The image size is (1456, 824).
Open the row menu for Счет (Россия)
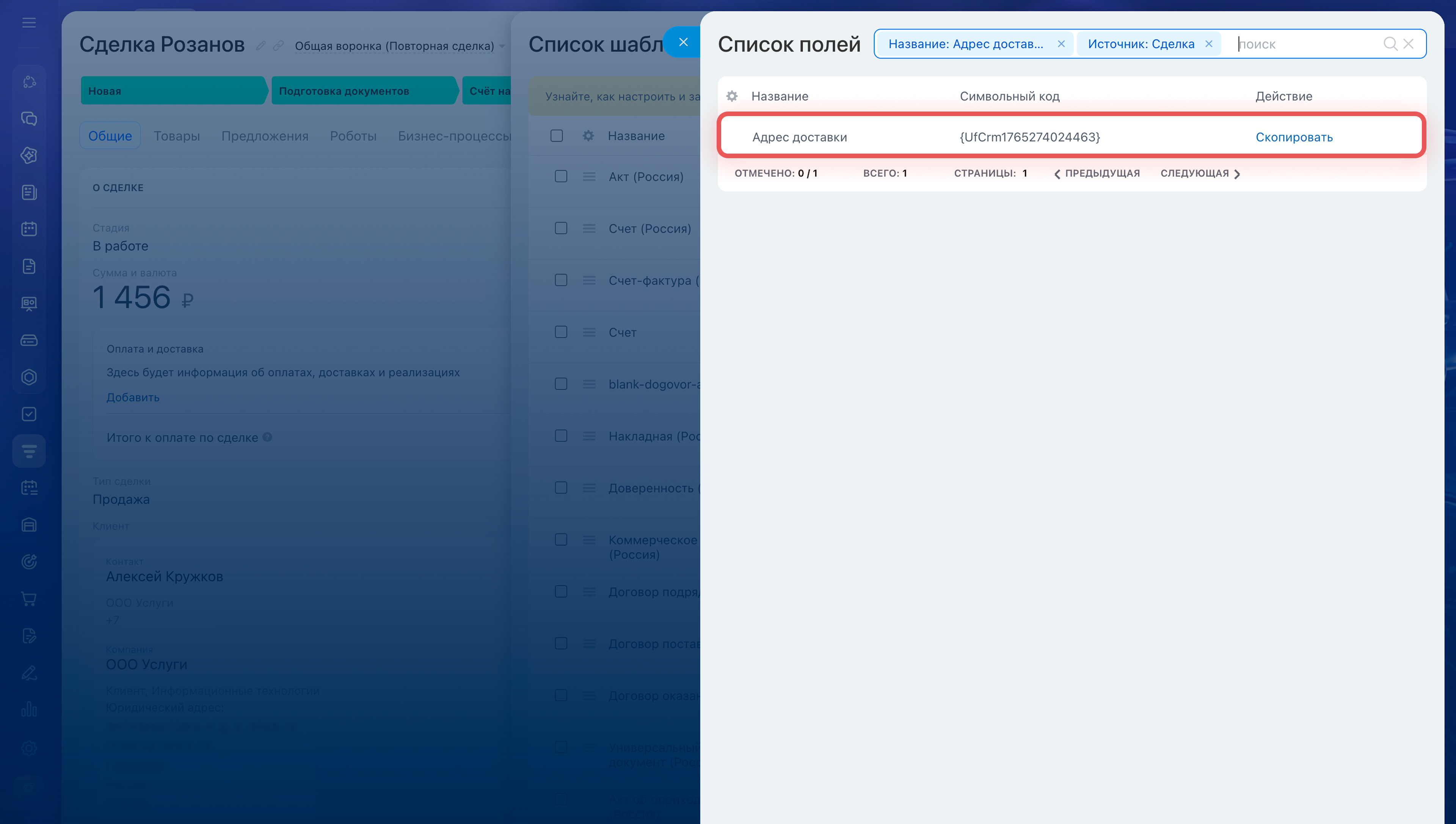click(589, 229)
